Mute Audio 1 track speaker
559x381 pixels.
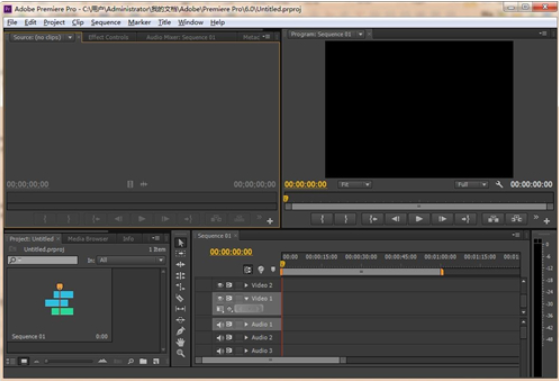tap(220, 324)
